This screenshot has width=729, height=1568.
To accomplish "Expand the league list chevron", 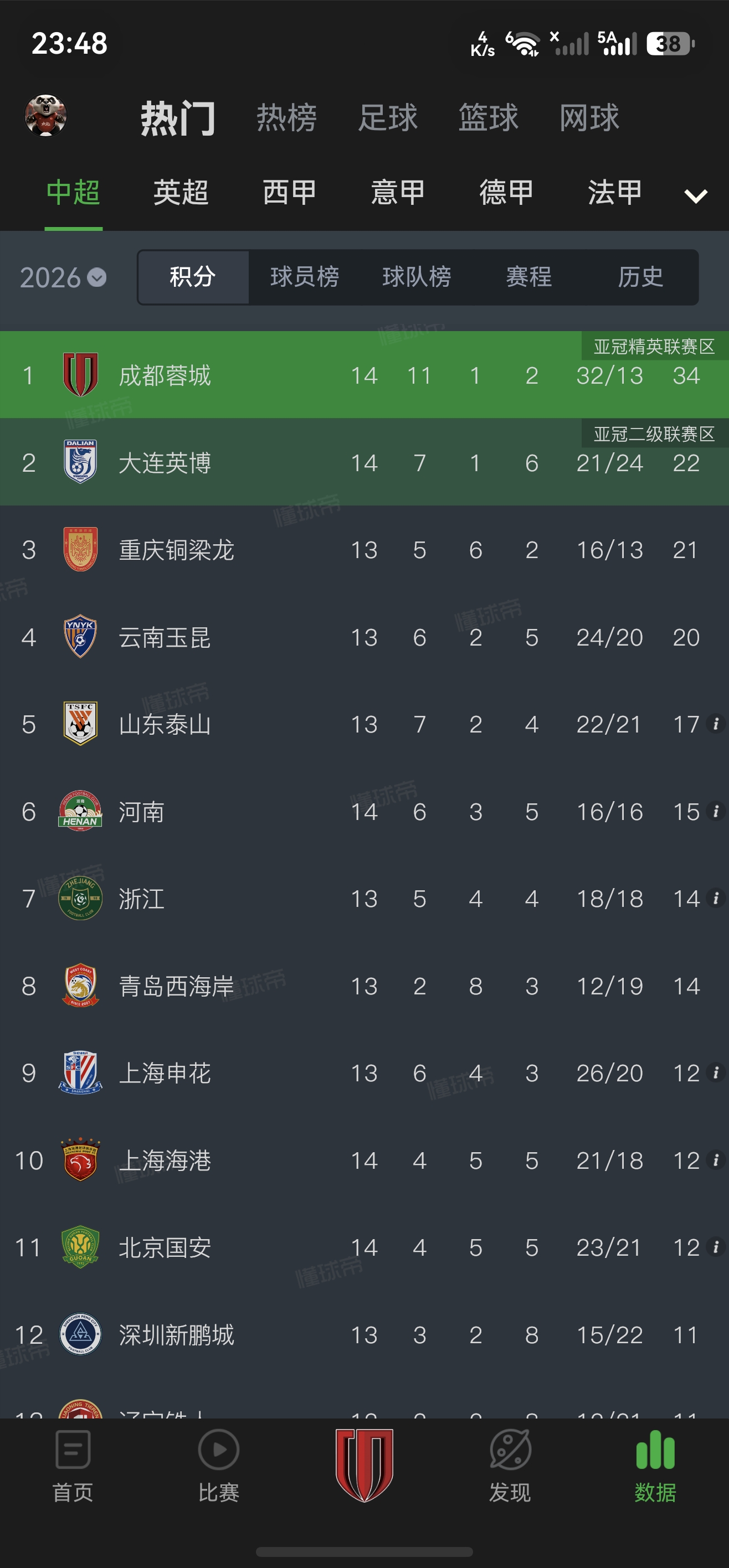I will (x=696, y=196).
